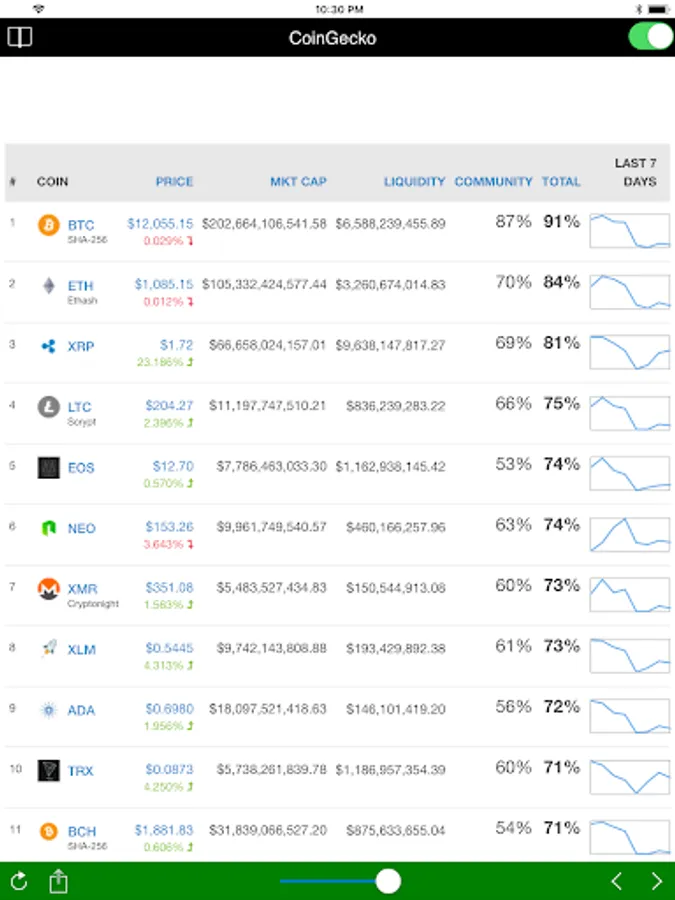The width and height of the screenshot is (675, 900).
Task: Sort by LIQUIDITY column header
Action: [x=414, y=181]
